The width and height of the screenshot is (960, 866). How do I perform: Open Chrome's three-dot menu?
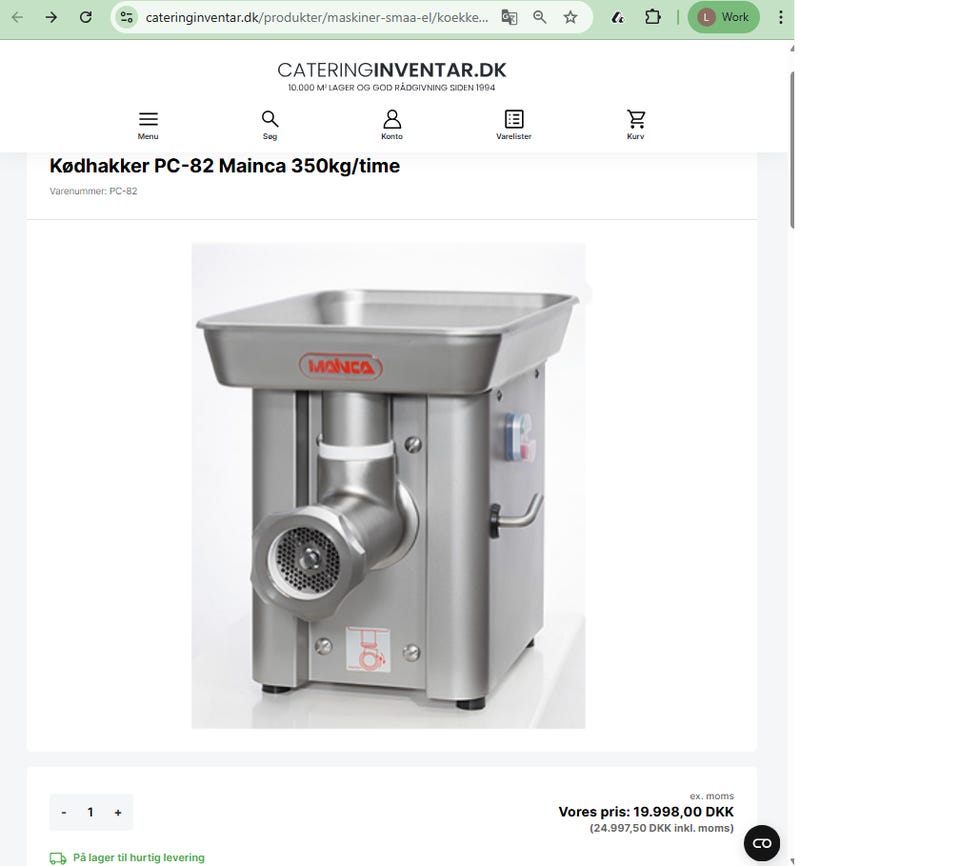click(781, 17)
